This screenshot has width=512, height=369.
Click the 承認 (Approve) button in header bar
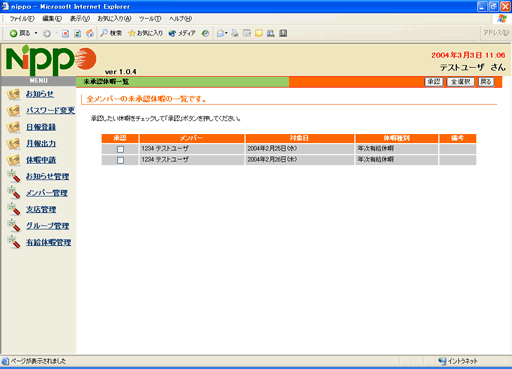434,82
